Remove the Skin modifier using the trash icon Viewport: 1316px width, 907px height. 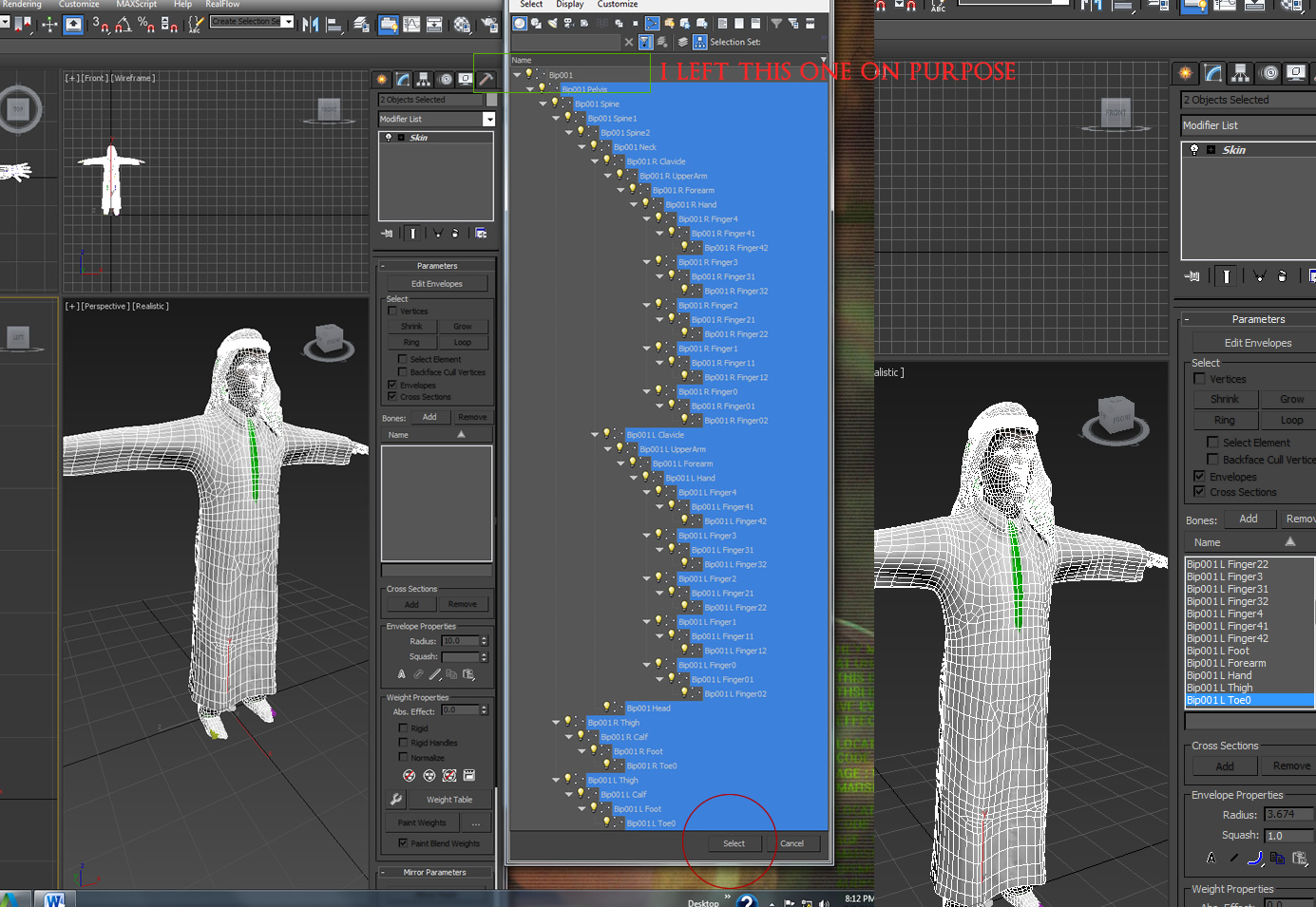point(455,233)
